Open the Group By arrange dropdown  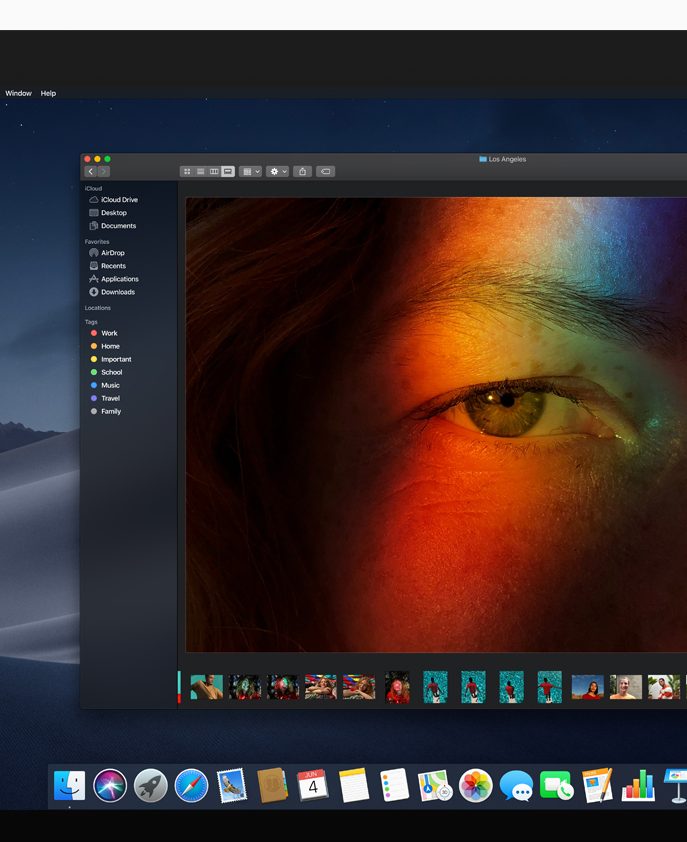click(250, 172)
